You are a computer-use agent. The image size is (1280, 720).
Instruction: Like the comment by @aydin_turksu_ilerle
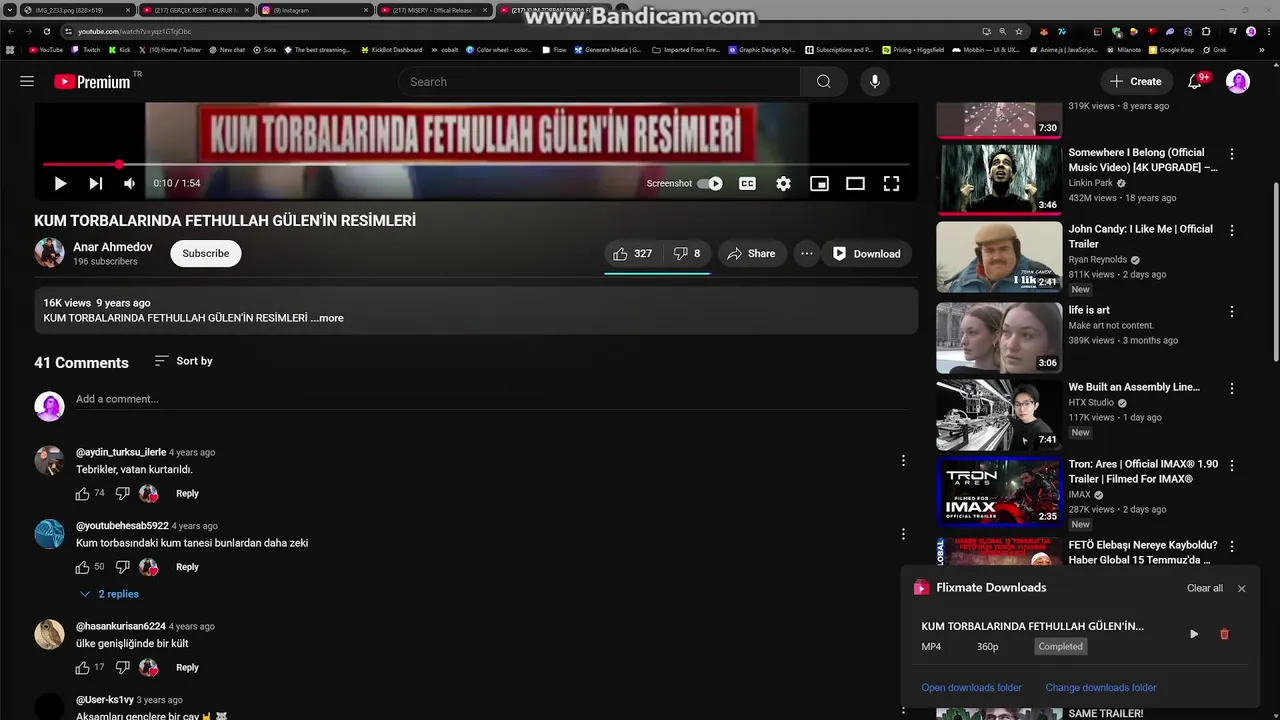(82, 494)
